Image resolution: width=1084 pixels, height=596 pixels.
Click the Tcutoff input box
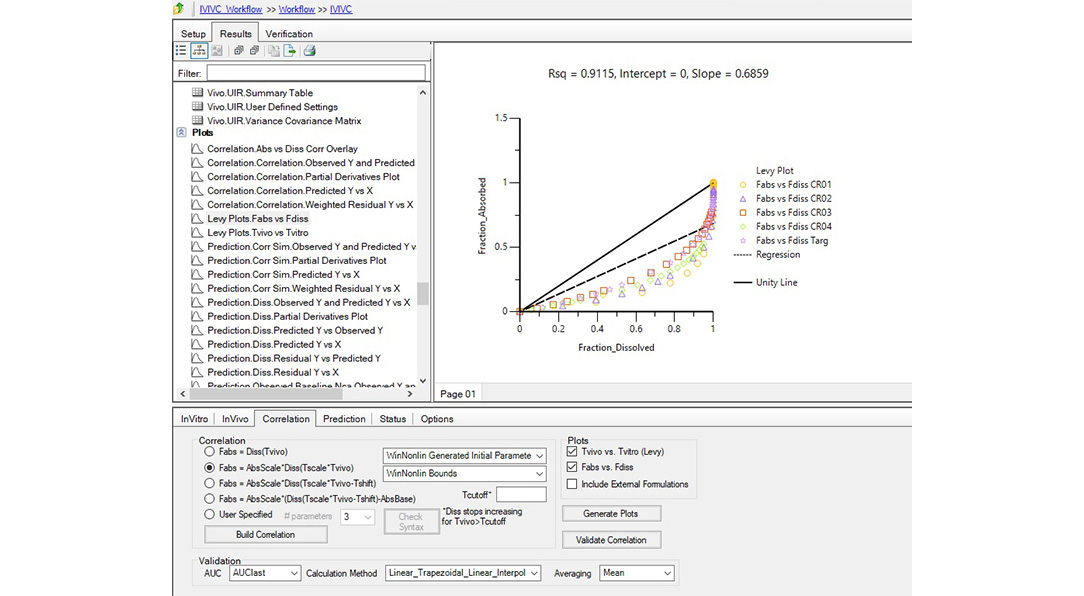521,494
